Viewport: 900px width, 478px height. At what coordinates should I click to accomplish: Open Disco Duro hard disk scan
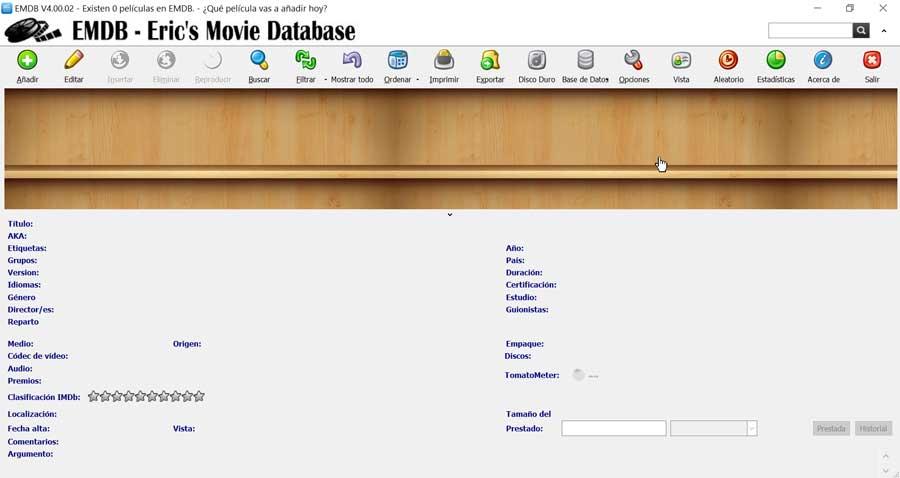tap(537, 60)
